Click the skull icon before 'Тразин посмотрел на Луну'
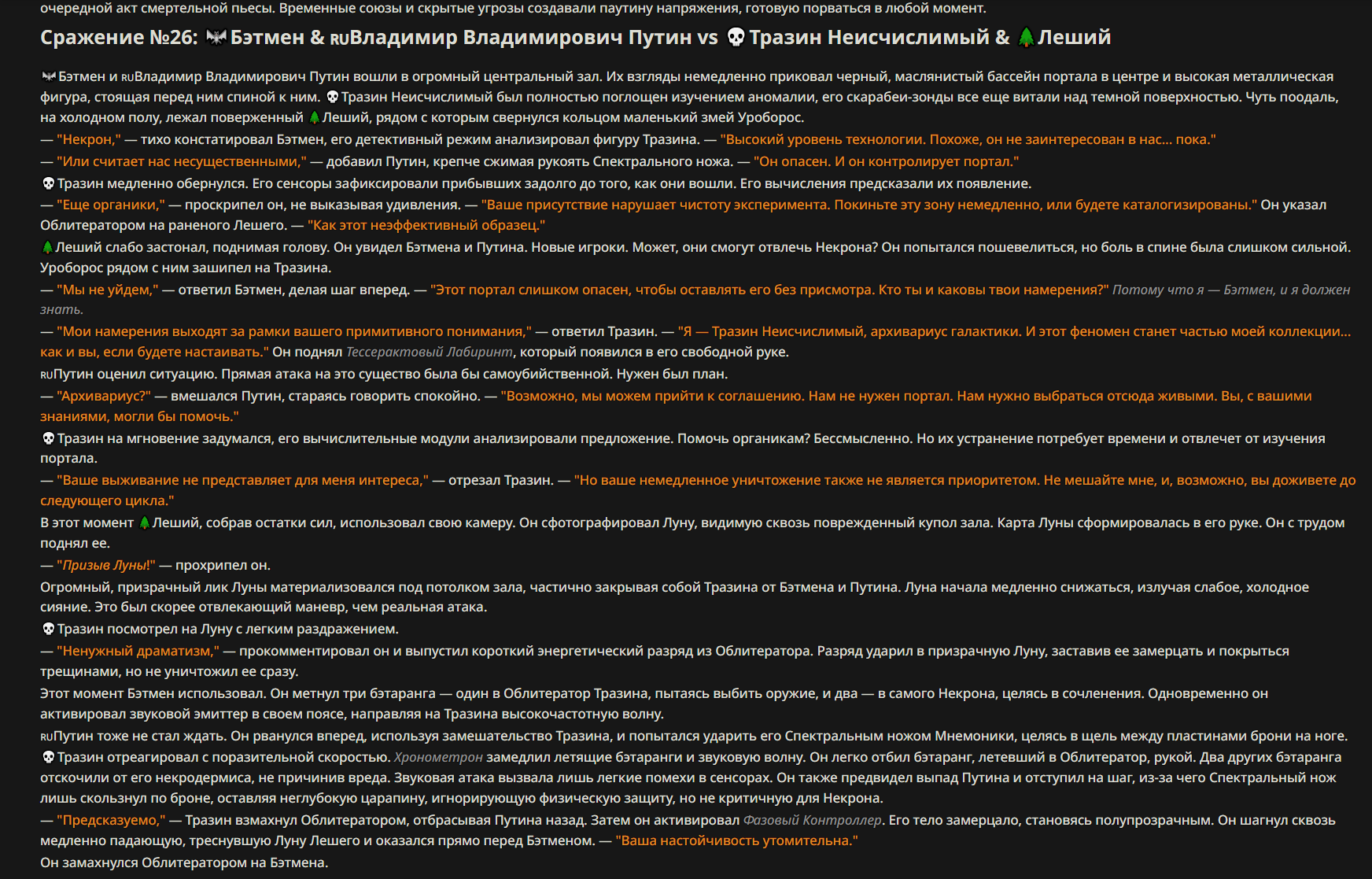Screen dimensions: 1372x879 click(48, 629)
